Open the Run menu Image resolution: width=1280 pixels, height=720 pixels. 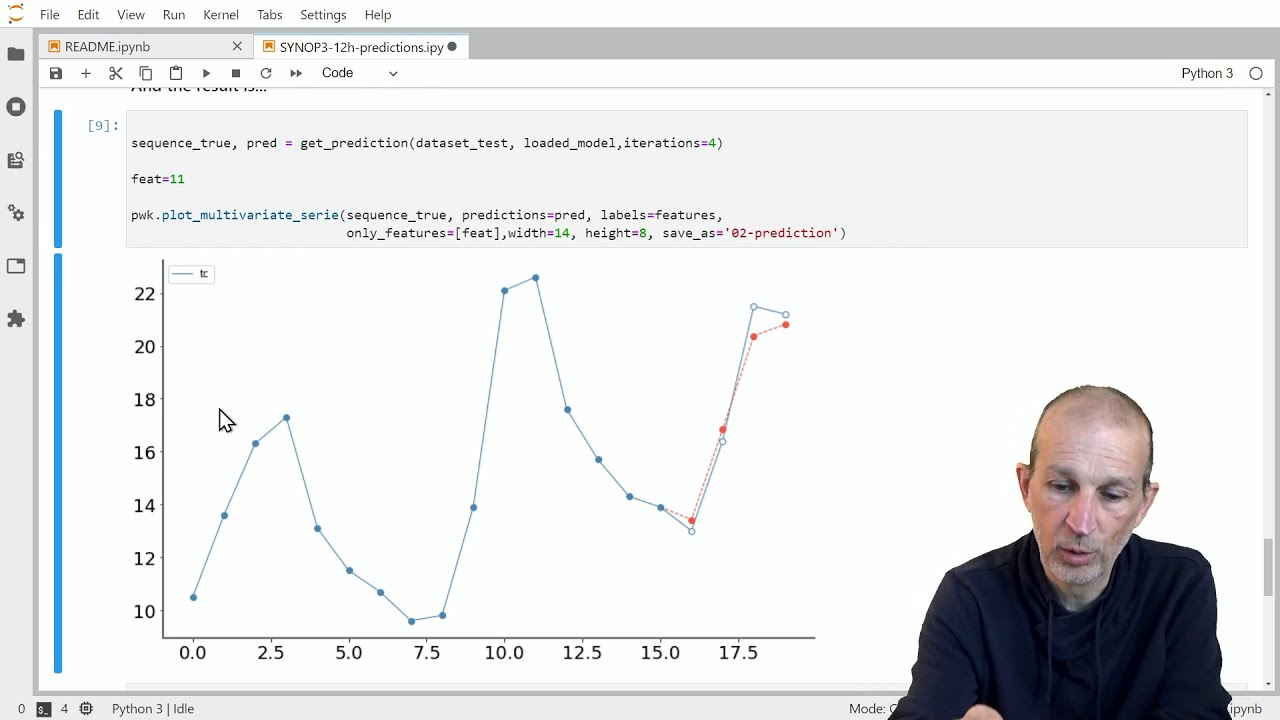(x=174, y=14)
